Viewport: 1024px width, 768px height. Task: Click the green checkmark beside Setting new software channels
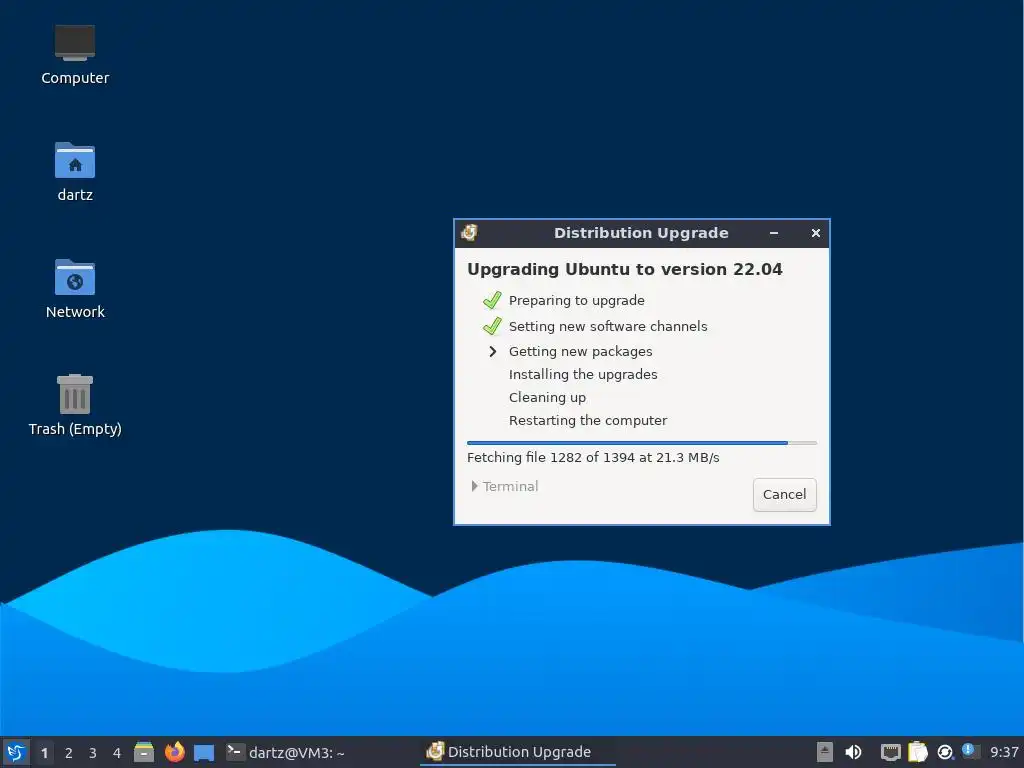click(x=492, y=326)
